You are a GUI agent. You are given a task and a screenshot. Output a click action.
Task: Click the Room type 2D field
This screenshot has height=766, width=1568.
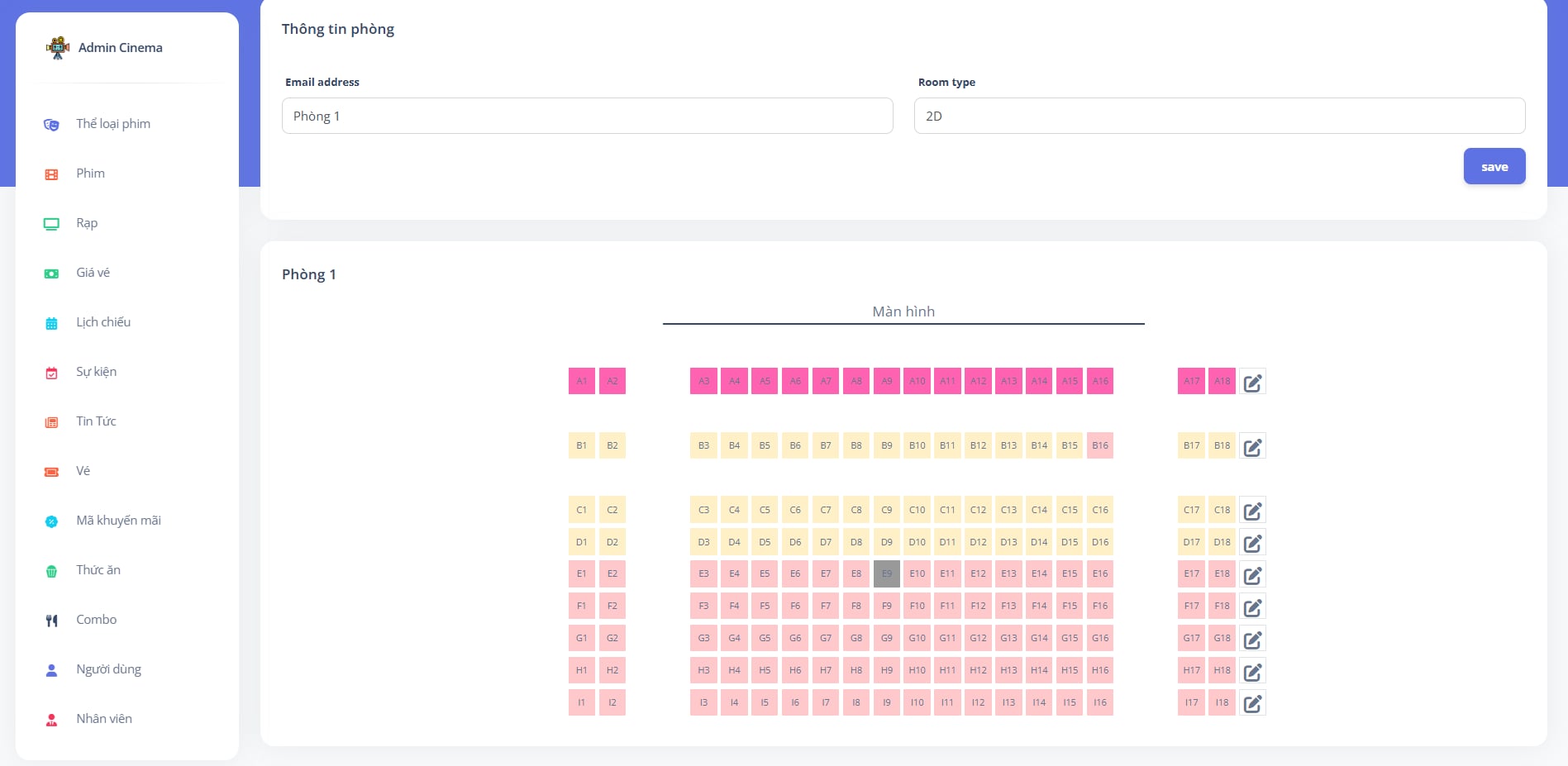coord(1220,116)
